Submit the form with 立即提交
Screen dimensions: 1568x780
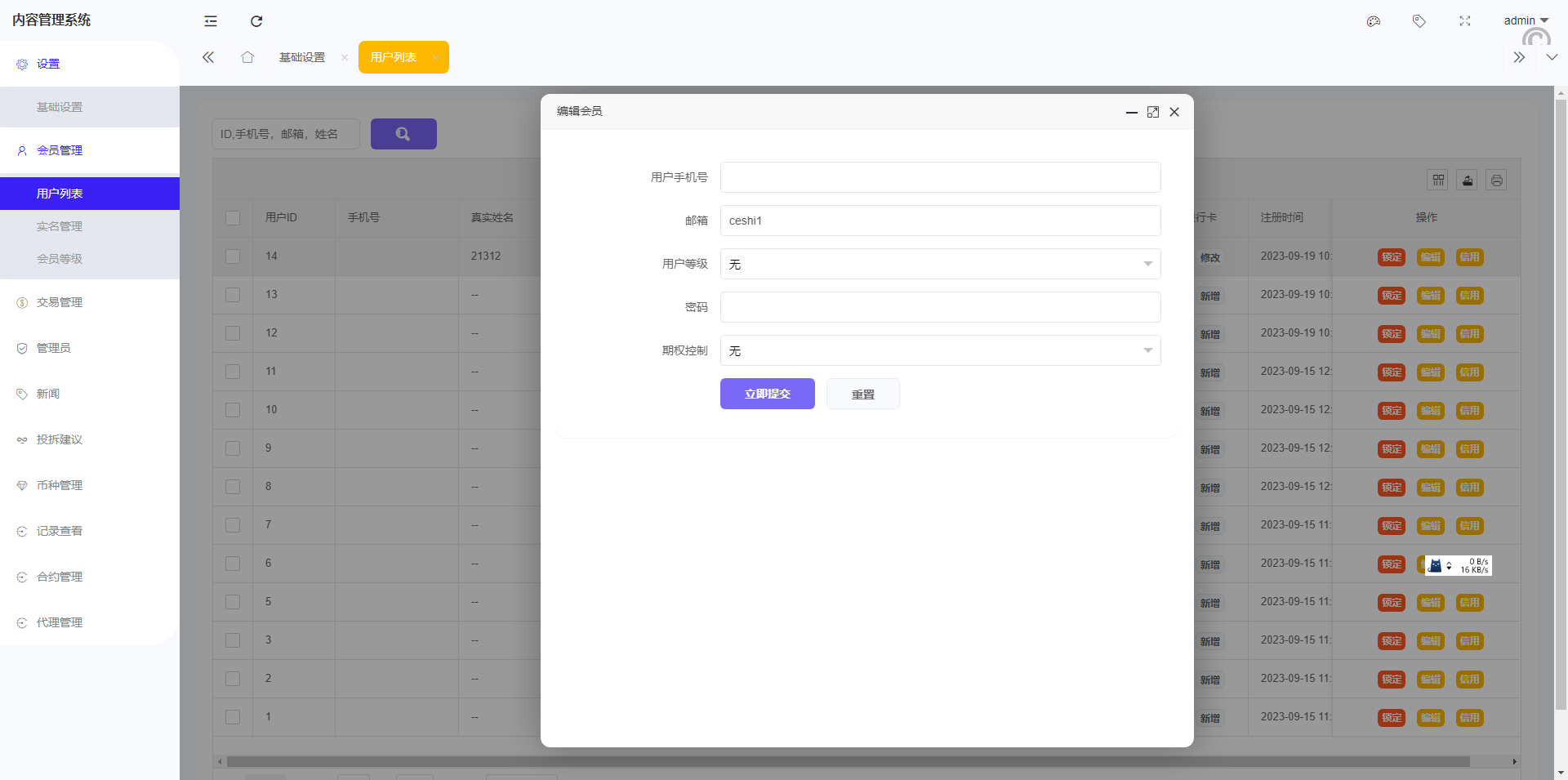767,394
